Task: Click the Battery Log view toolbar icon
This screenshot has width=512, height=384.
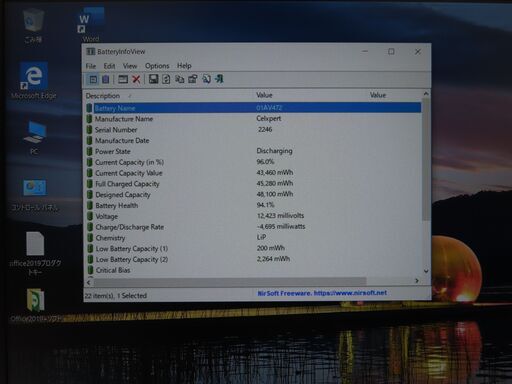Action: [106, 79]
